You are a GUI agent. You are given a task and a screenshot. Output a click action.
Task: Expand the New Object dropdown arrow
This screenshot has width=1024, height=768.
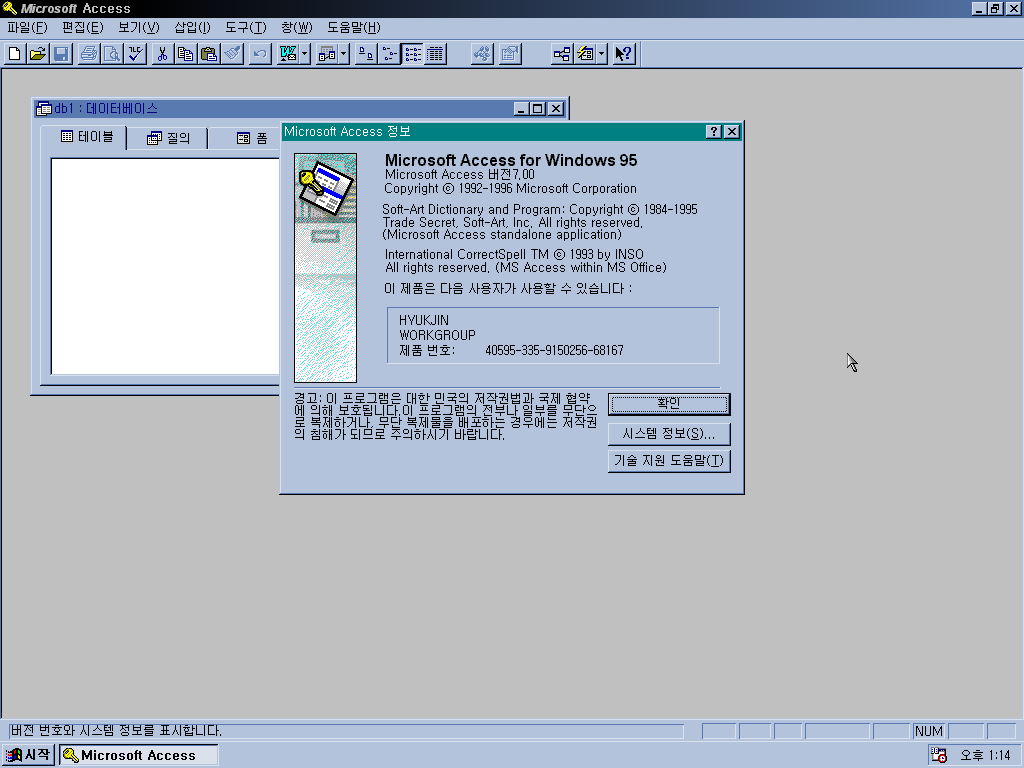(602, 54)
